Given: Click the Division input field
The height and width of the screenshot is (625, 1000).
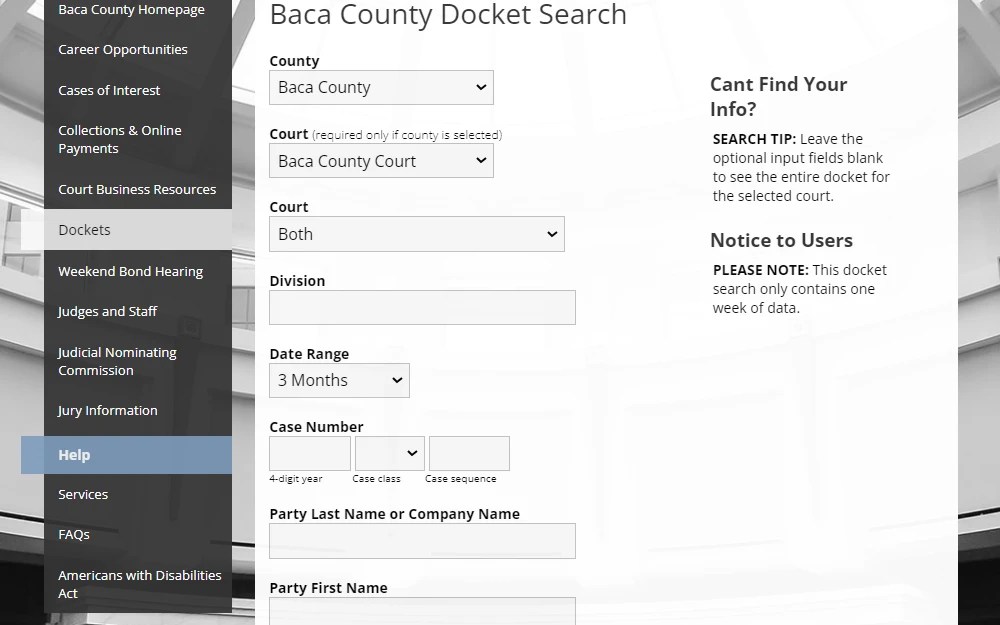Looking at the screenshot, I should click(422, 307).
